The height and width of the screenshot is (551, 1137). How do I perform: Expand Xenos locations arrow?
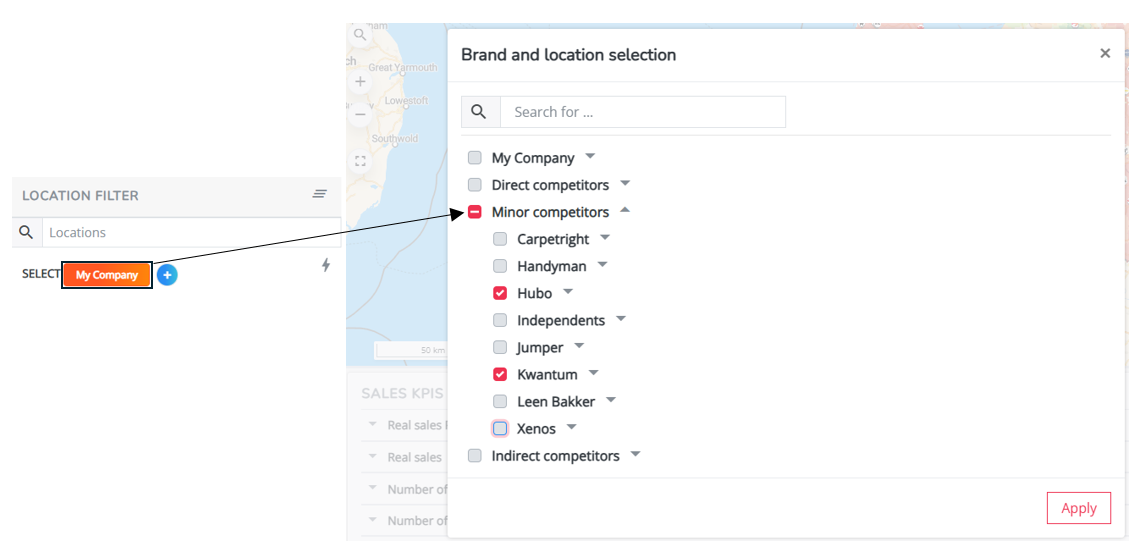tap(571, 427)
